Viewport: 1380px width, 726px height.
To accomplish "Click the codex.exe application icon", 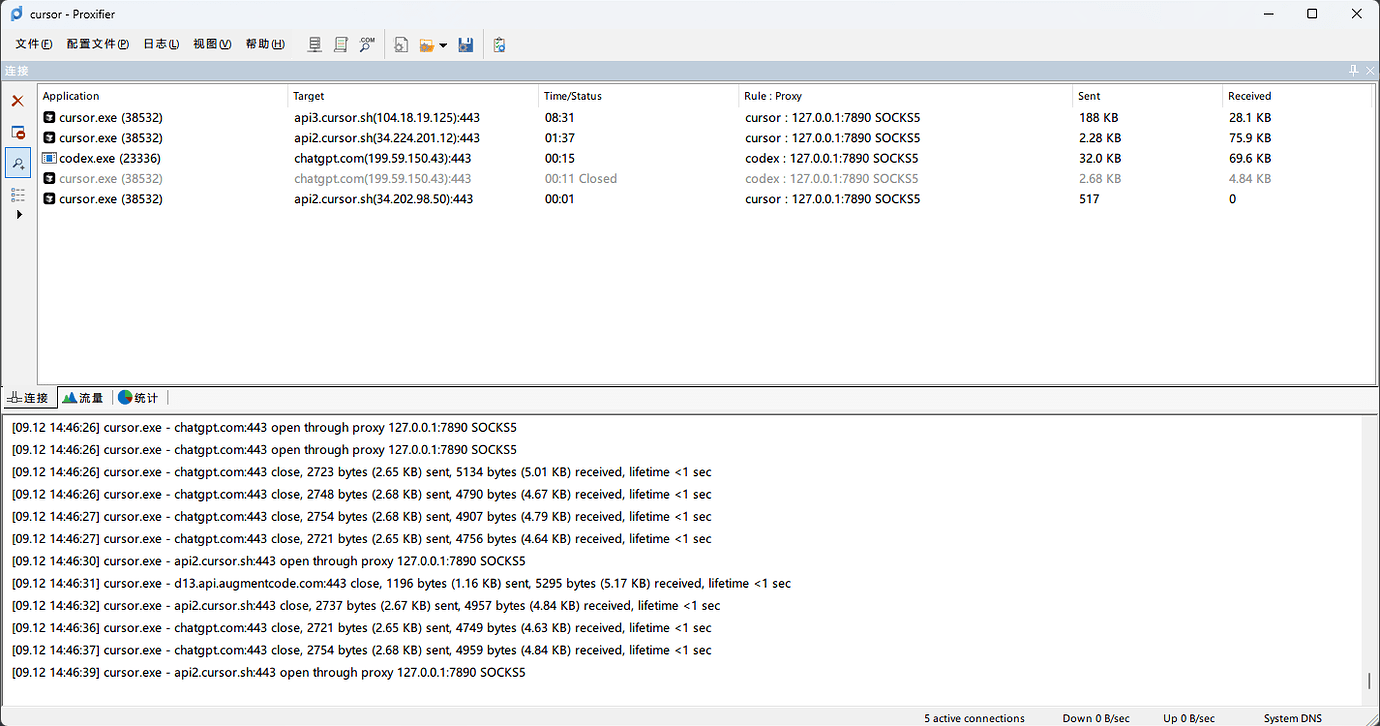I will (49, 158).
